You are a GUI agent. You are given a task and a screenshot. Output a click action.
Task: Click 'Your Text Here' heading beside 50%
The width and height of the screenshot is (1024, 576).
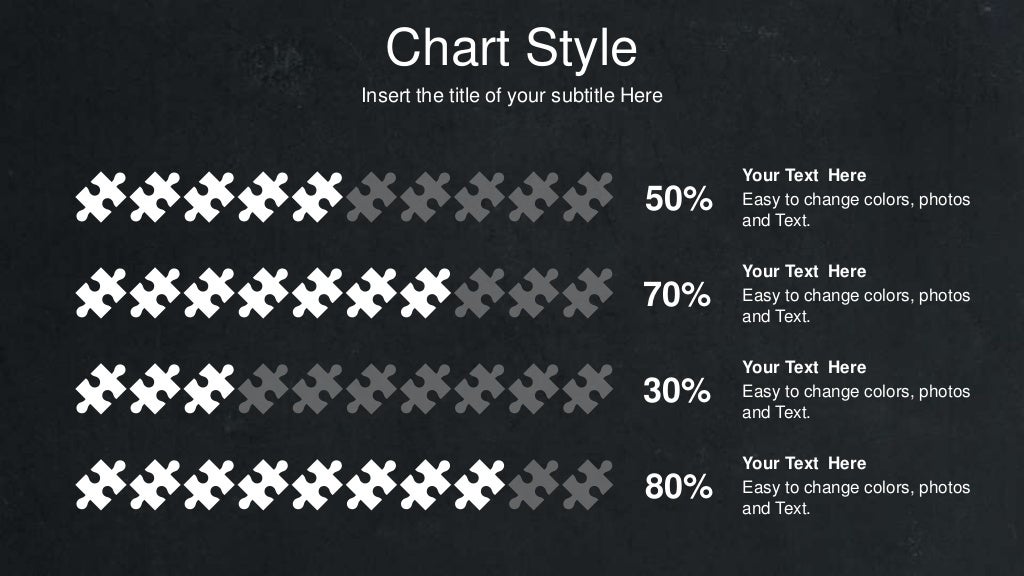(804, 175)
